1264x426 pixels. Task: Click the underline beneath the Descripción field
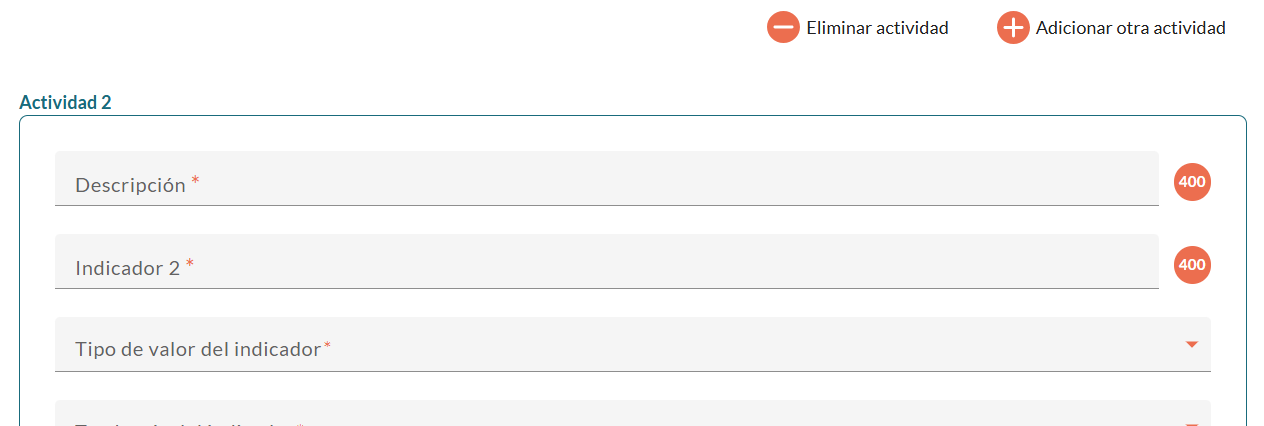606,205
